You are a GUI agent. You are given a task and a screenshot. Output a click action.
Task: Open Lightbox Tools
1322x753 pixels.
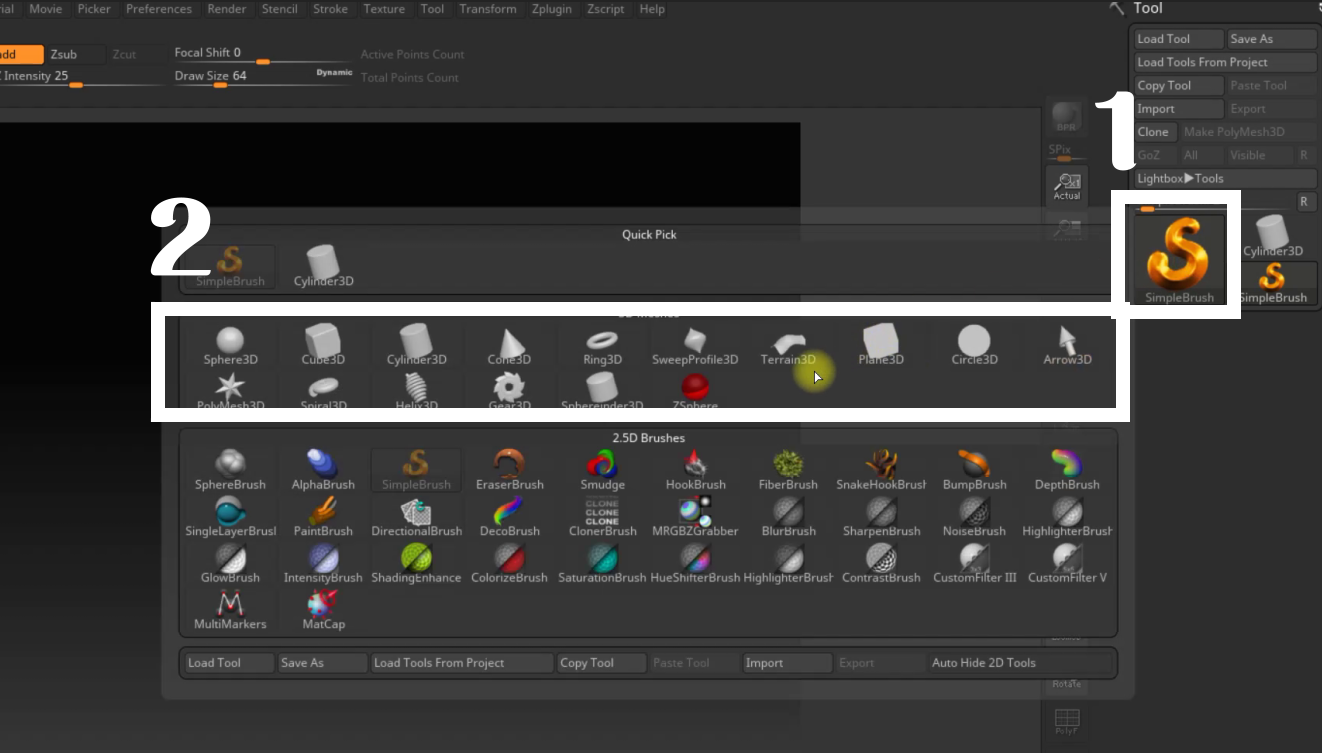1225,178
